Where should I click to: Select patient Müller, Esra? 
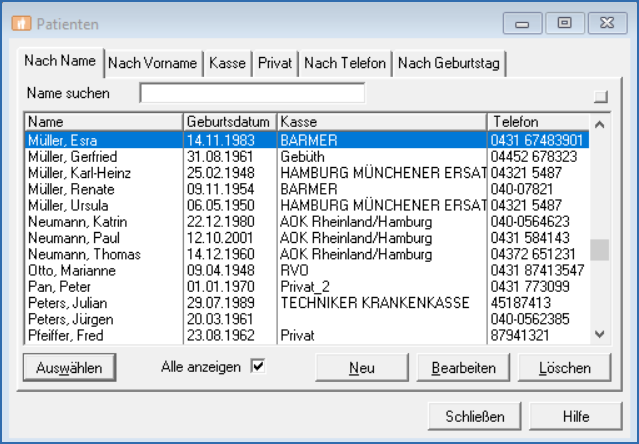(x=307, y=140)
